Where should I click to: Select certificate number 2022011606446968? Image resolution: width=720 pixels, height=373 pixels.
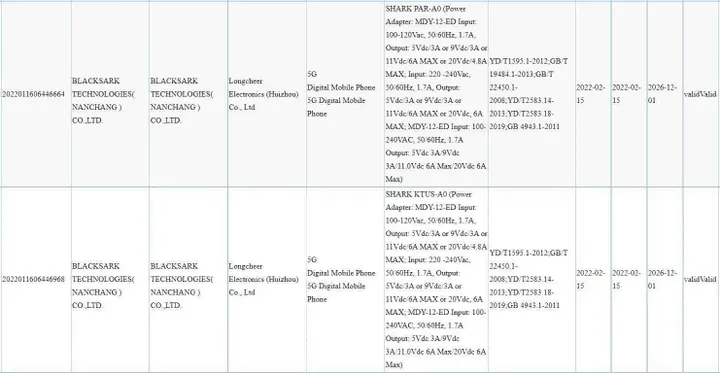(34, 279)
